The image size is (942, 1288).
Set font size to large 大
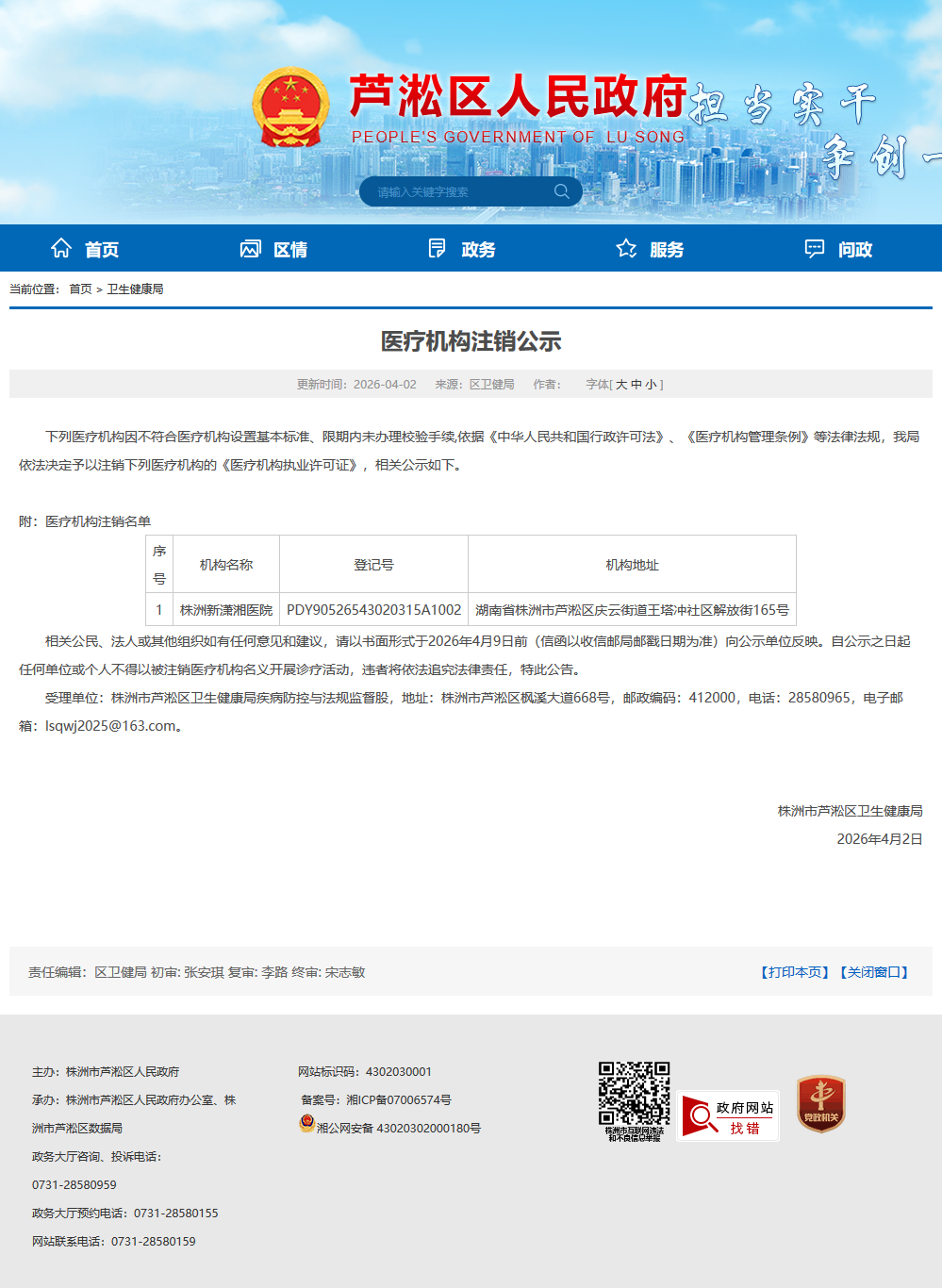pyautogui.click(x=621, y=385)
